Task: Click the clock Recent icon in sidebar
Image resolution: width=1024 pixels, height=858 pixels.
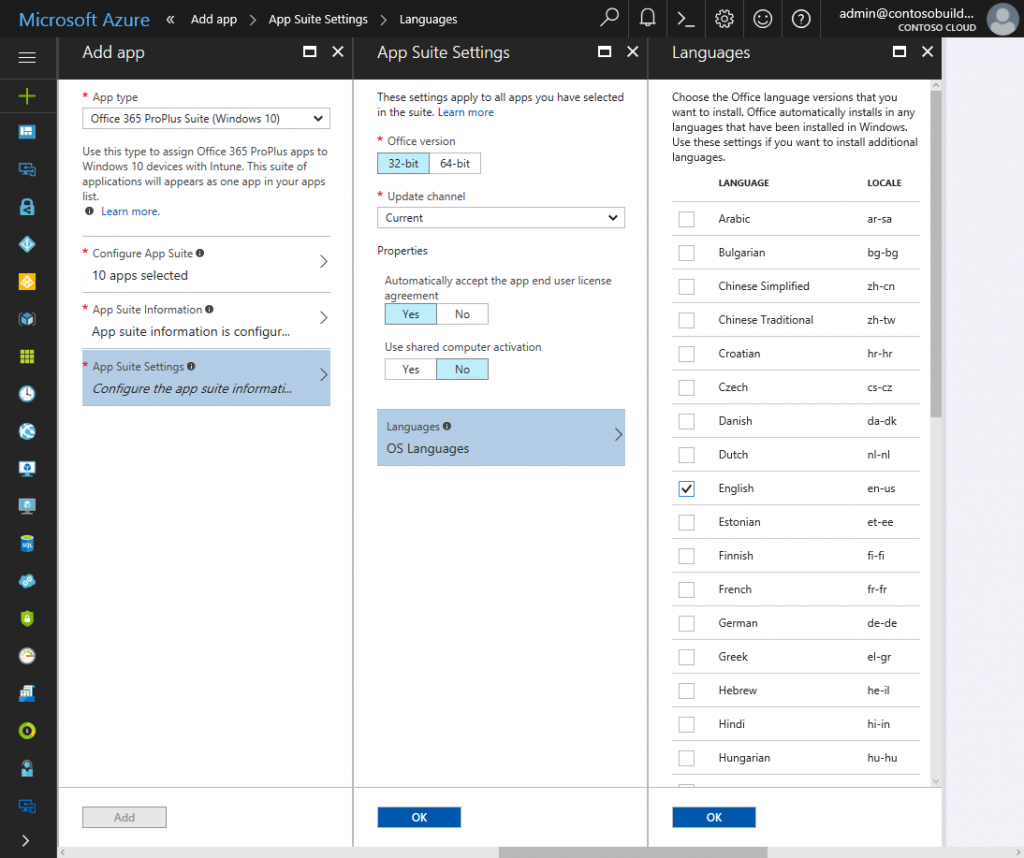Action: pyautogui.click(x=27, y=394)
